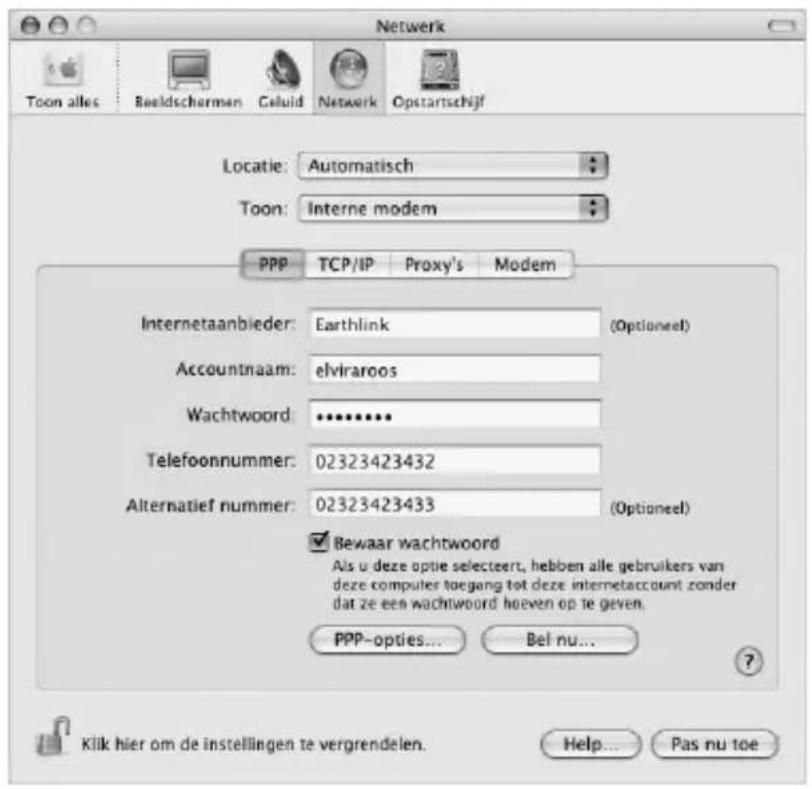Toggle the Bewaar wachtwoord checkbox
This screenshot has height=789, width=812.
point(319,542)
